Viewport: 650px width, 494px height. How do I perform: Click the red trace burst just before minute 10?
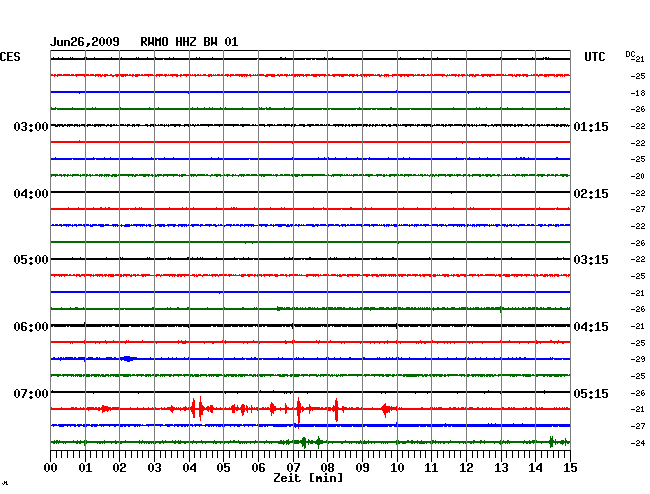(x=386, y=409)
